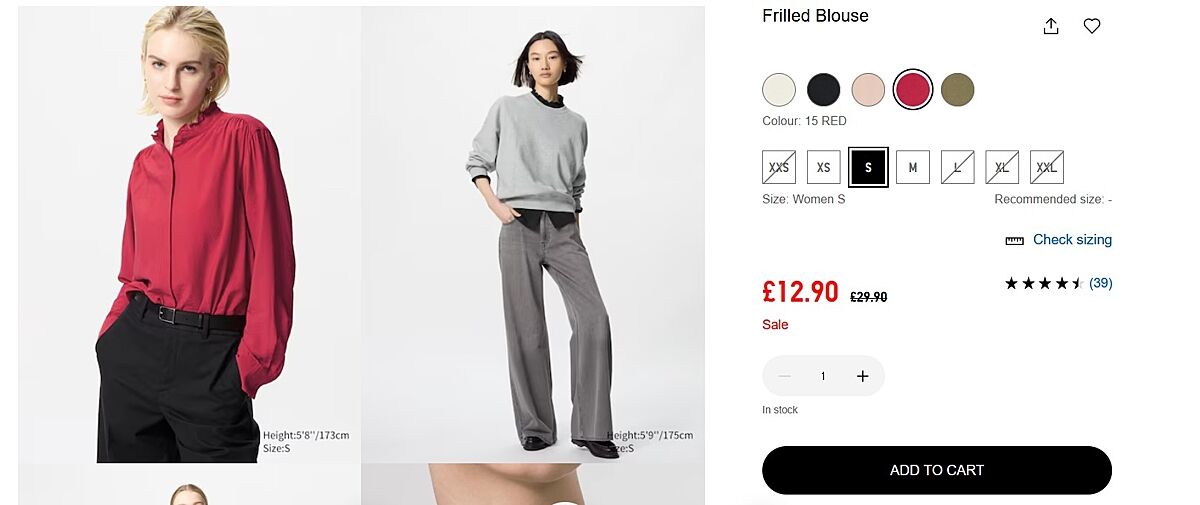View the grey sweatshirt model photo
1200x505 pixels.
point(533,235)
